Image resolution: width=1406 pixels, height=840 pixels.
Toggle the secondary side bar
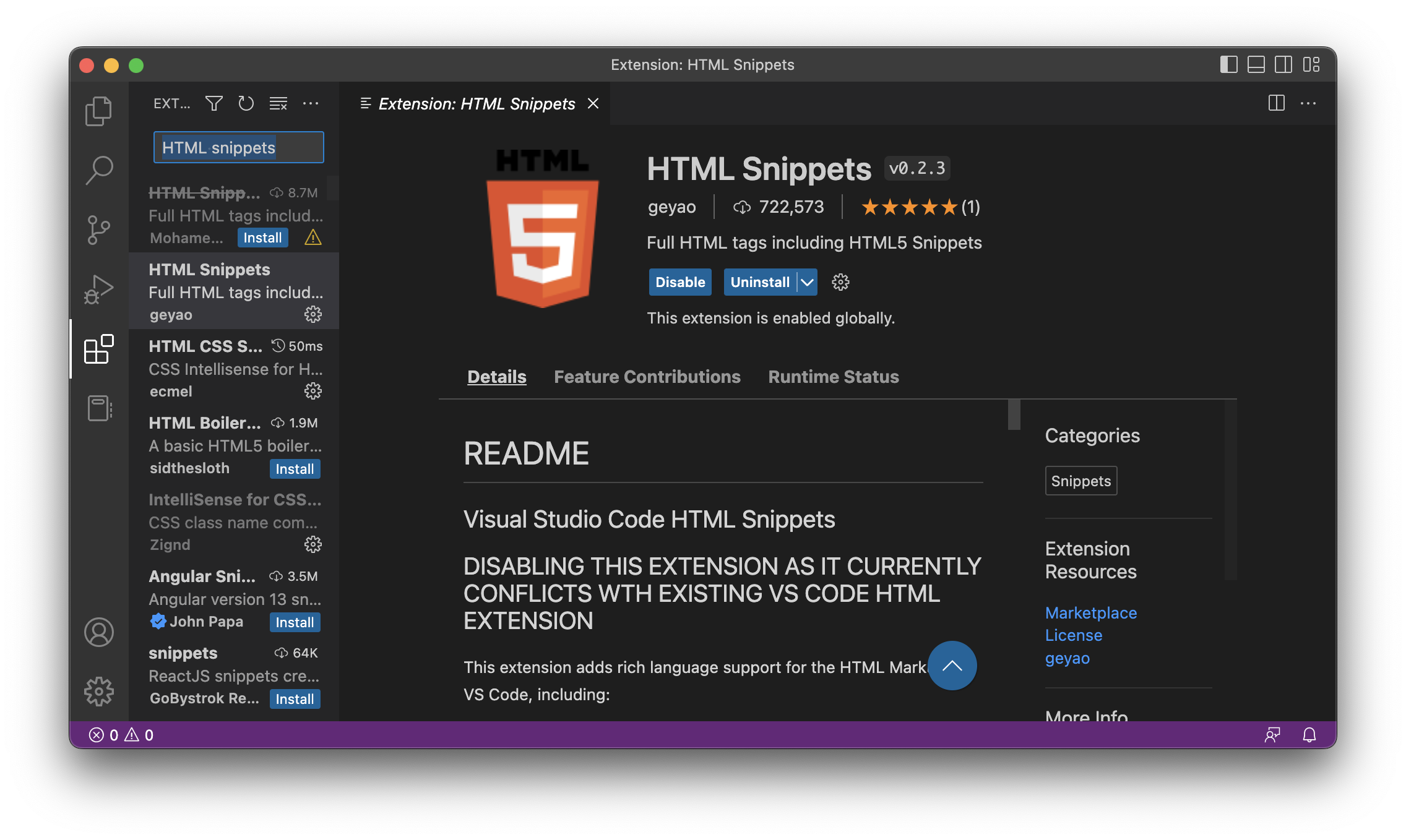point(1283,64)
